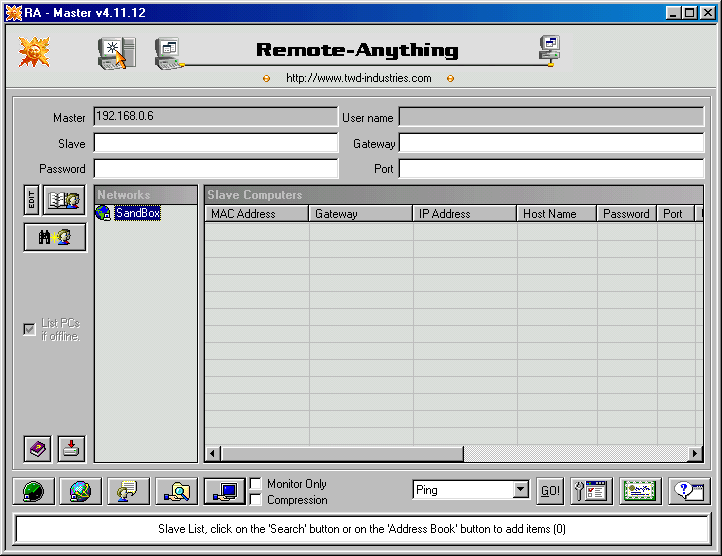Click the Slave input field
Screen dimensions: 722x556
point(216,143)
